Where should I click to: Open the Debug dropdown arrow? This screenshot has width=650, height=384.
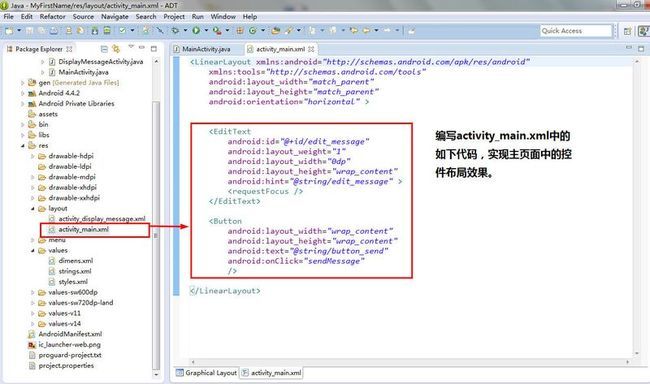[x=185, y=30]
